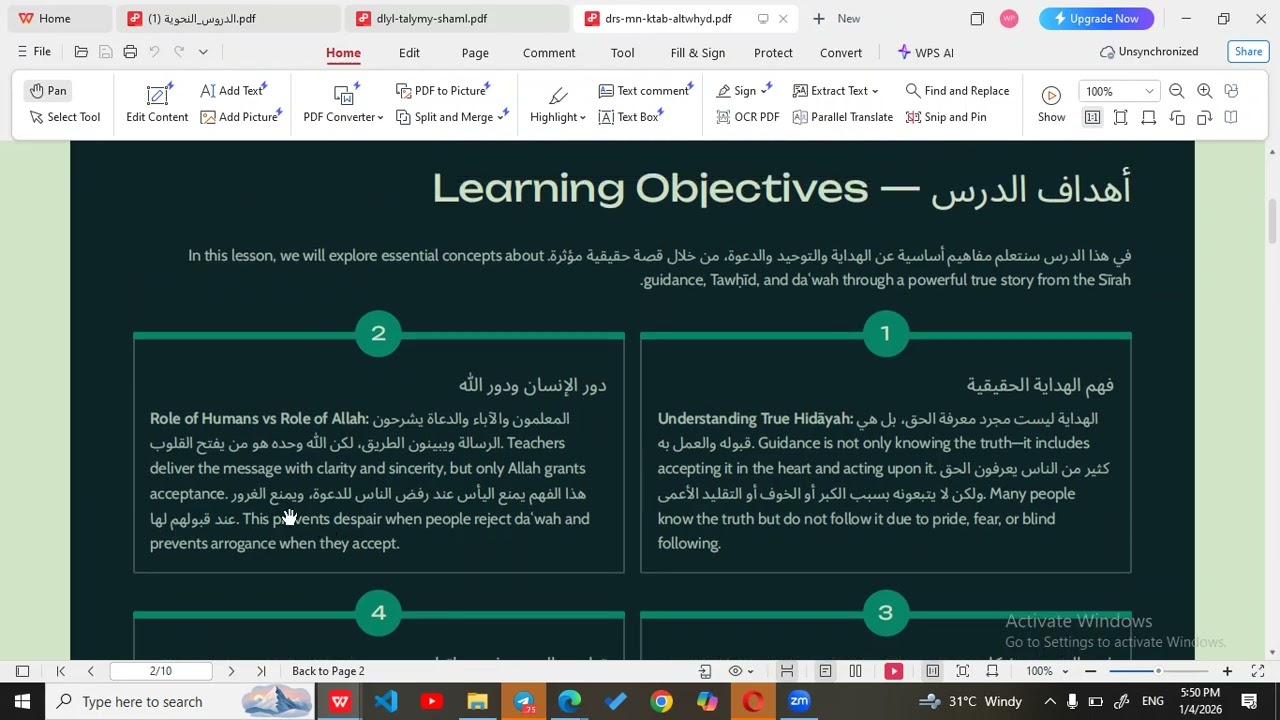
Task: Open ribbon zoom percentage combo box
Action: [x=1119, y=91]
